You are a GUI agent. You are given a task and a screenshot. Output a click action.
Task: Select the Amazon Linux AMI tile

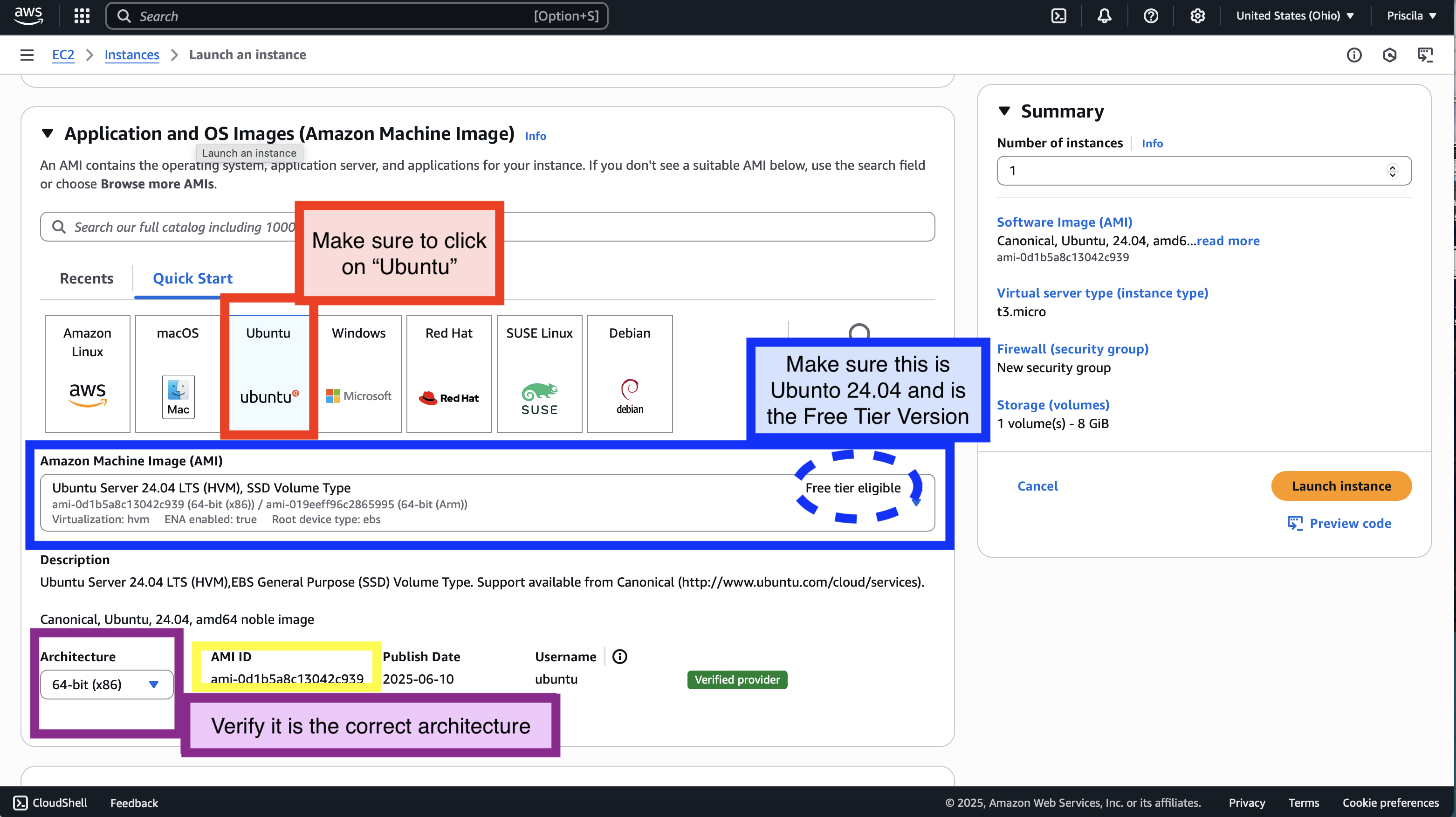pos(88,373)
